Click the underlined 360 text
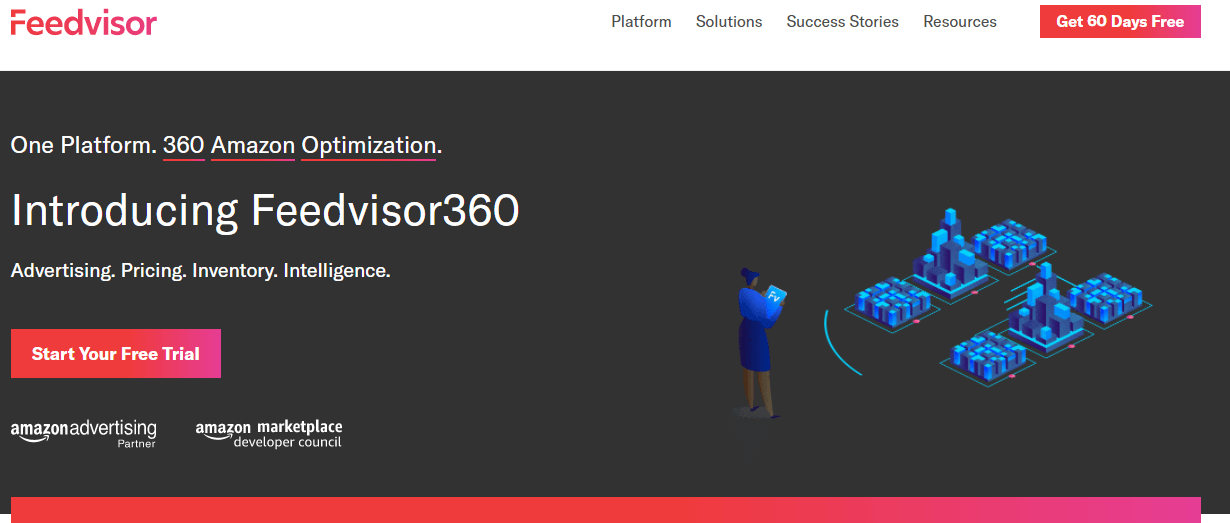1230x523 pixels. tap(184, 146)
